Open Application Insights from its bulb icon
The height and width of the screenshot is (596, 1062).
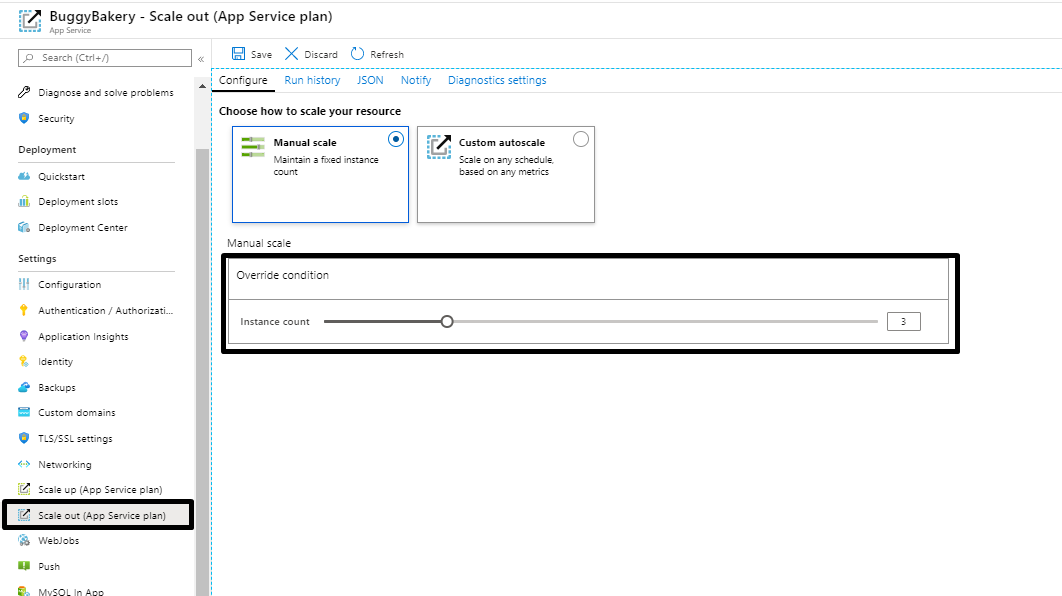click(x=24, y=336)
